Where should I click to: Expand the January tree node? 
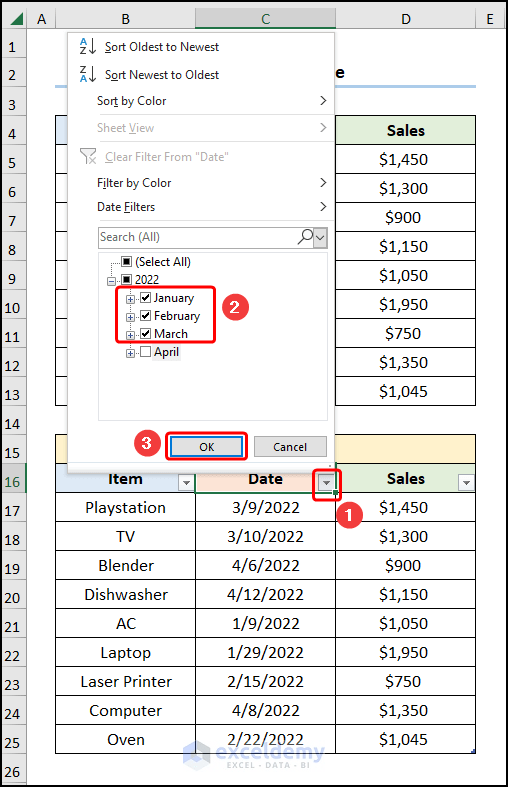click(131, 299)
